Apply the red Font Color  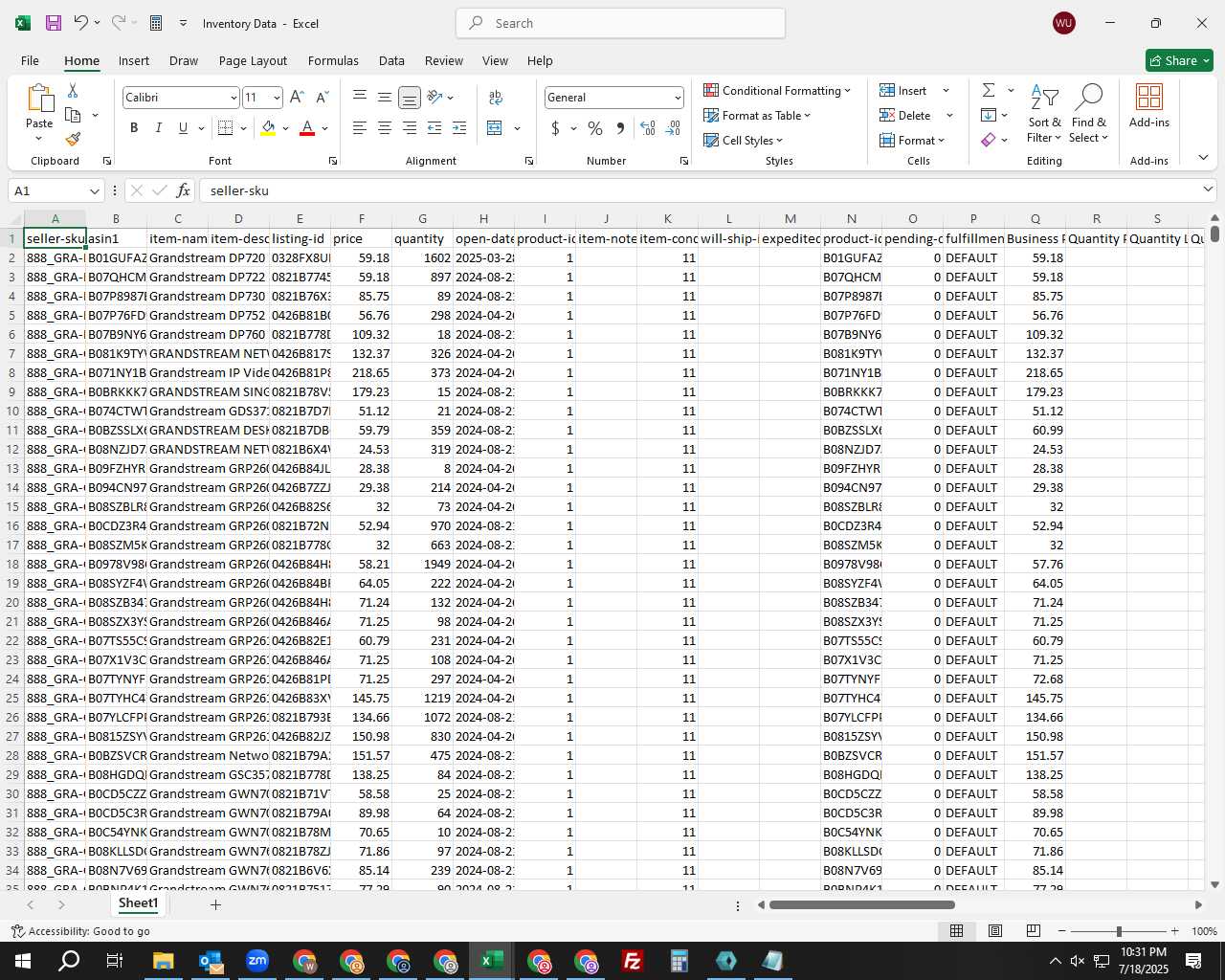click(x=307, y=128)
